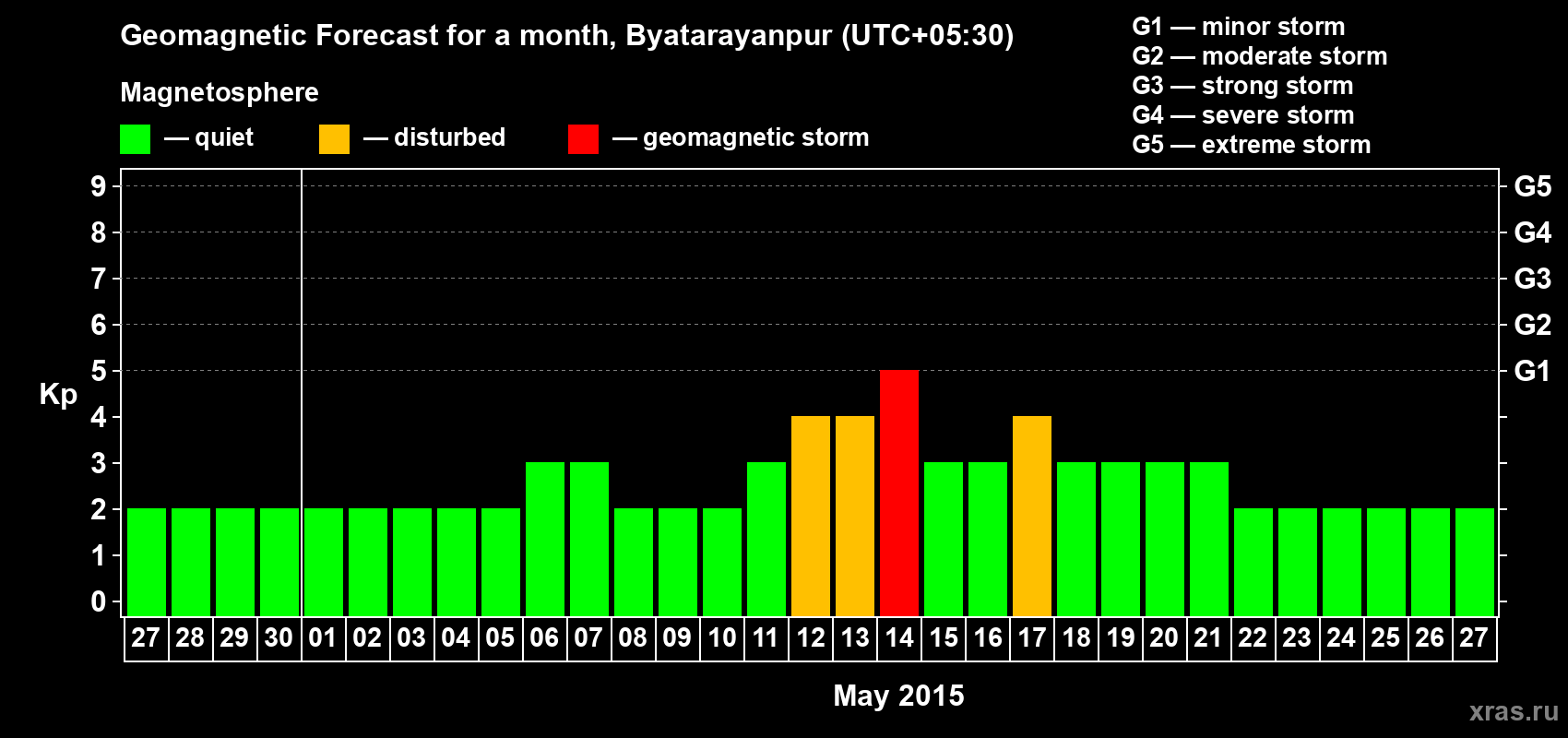The width and height of the screenshot is (1568, 738).
Task: Select the green bar for May 21
Action: coord(1209,539)
